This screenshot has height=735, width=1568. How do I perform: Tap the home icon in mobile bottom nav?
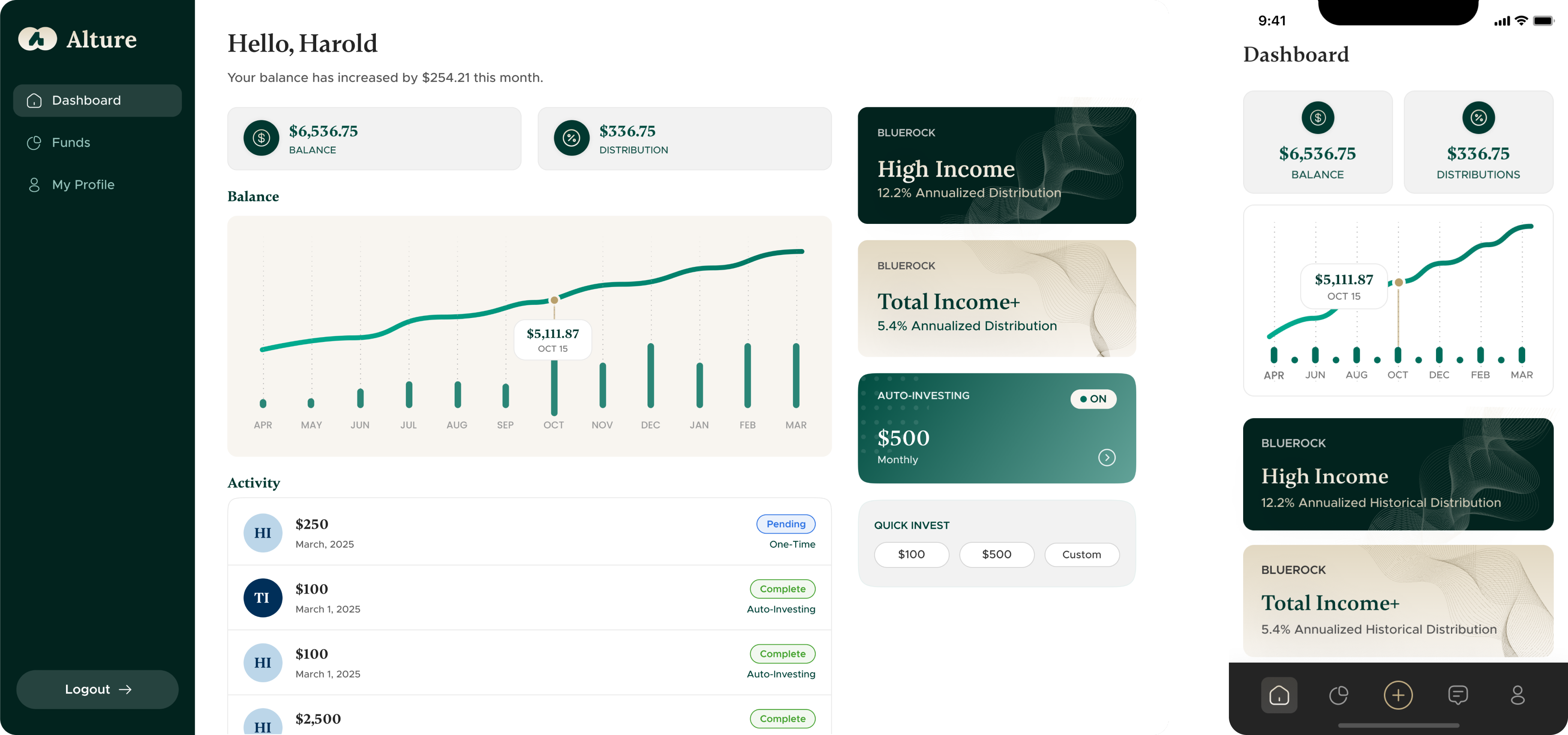[x=1279, y=695]
